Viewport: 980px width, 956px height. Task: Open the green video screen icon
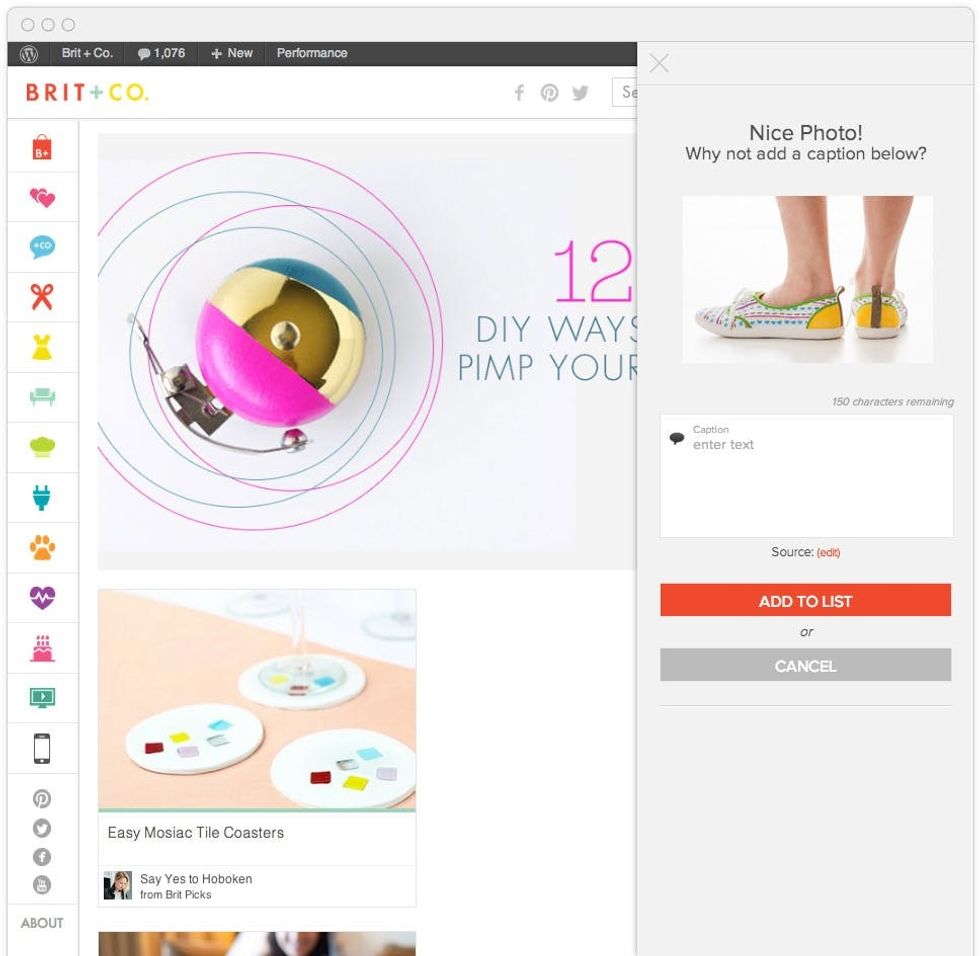pyautogui.click(x=42, y=697)
